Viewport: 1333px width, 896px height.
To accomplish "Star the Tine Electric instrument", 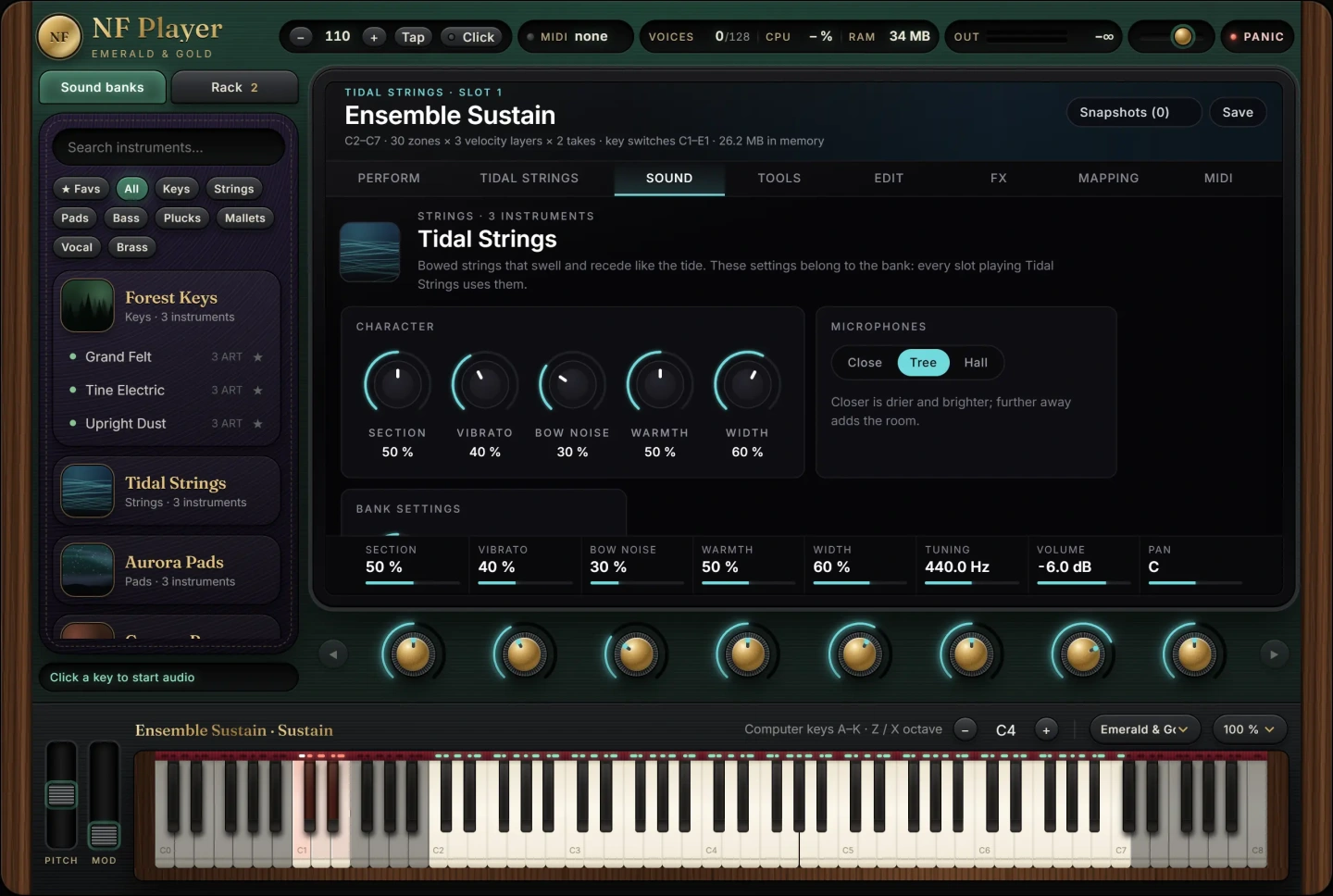I will (x=258, y=391).
